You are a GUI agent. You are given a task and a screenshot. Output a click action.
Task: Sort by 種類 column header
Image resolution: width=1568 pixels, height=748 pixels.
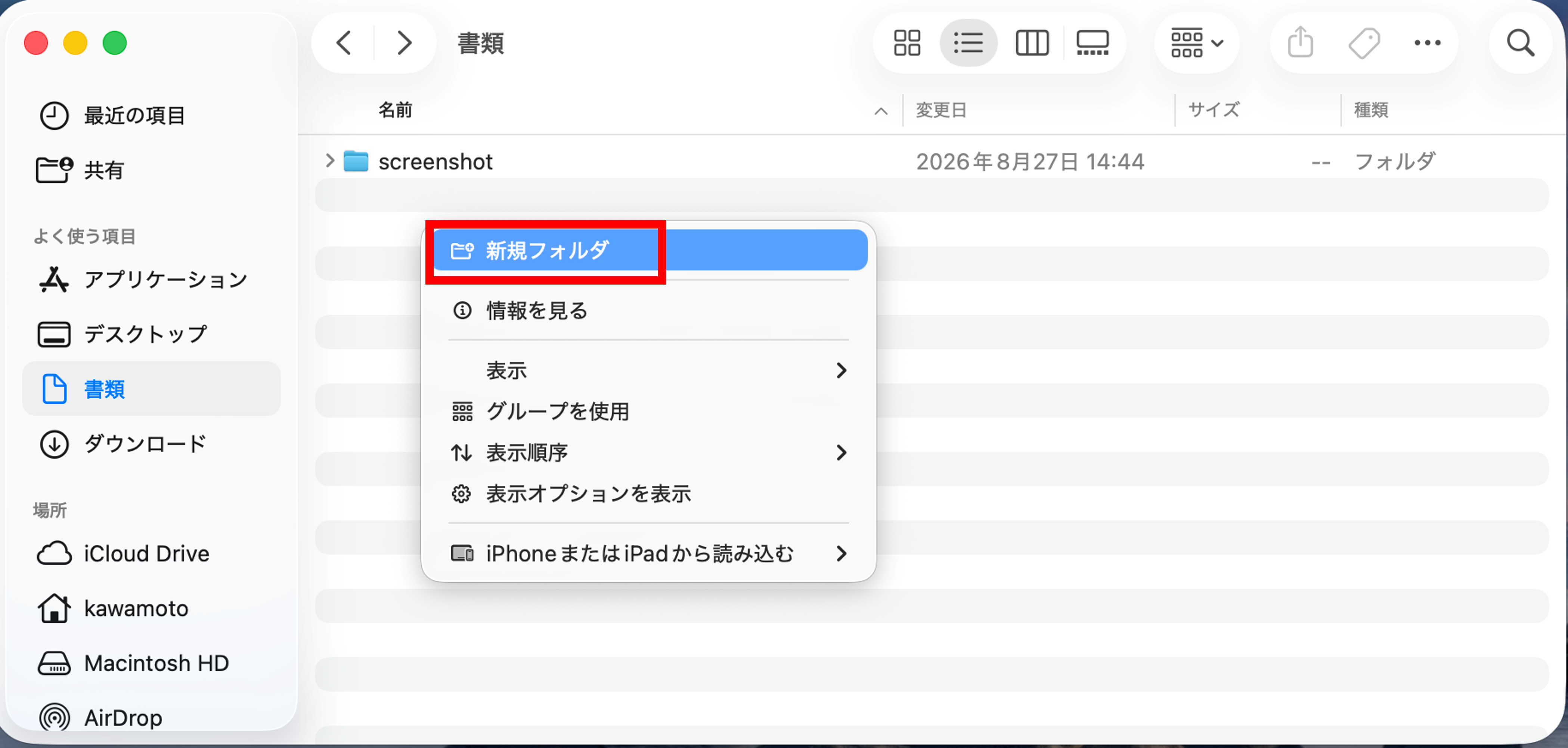pos(1371,110)
